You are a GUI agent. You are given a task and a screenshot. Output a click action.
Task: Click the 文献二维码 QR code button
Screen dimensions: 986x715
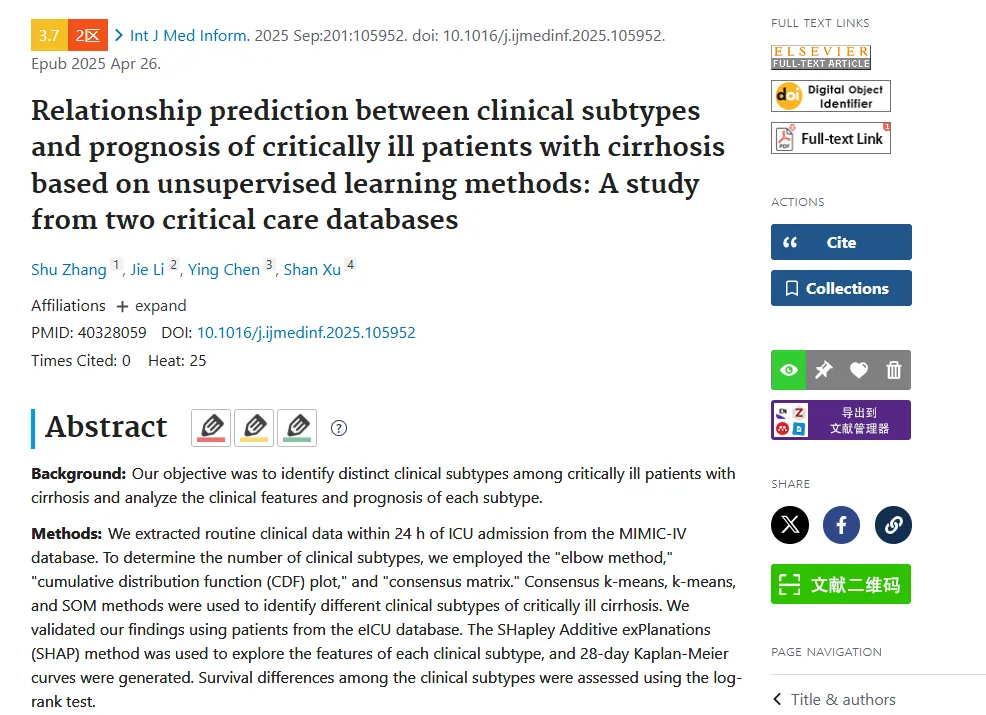[841, 584]
